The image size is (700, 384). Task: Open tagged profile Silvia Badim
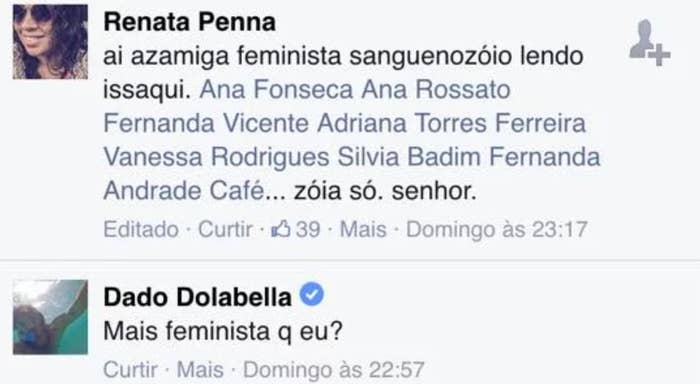(x=409, y=157)
